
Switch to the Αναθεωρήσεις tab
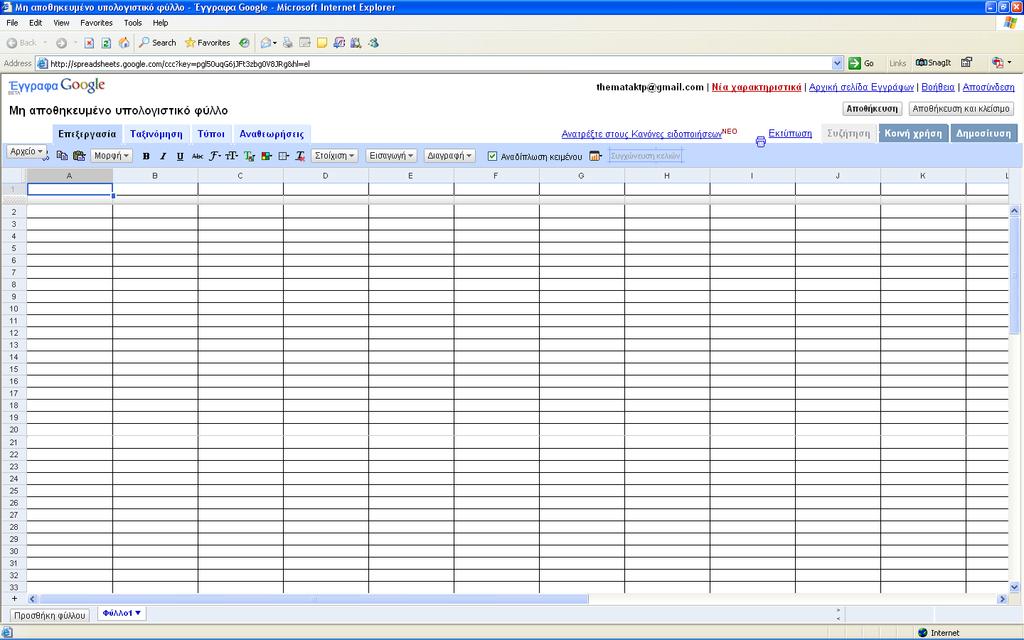click(x=272, y=134)
